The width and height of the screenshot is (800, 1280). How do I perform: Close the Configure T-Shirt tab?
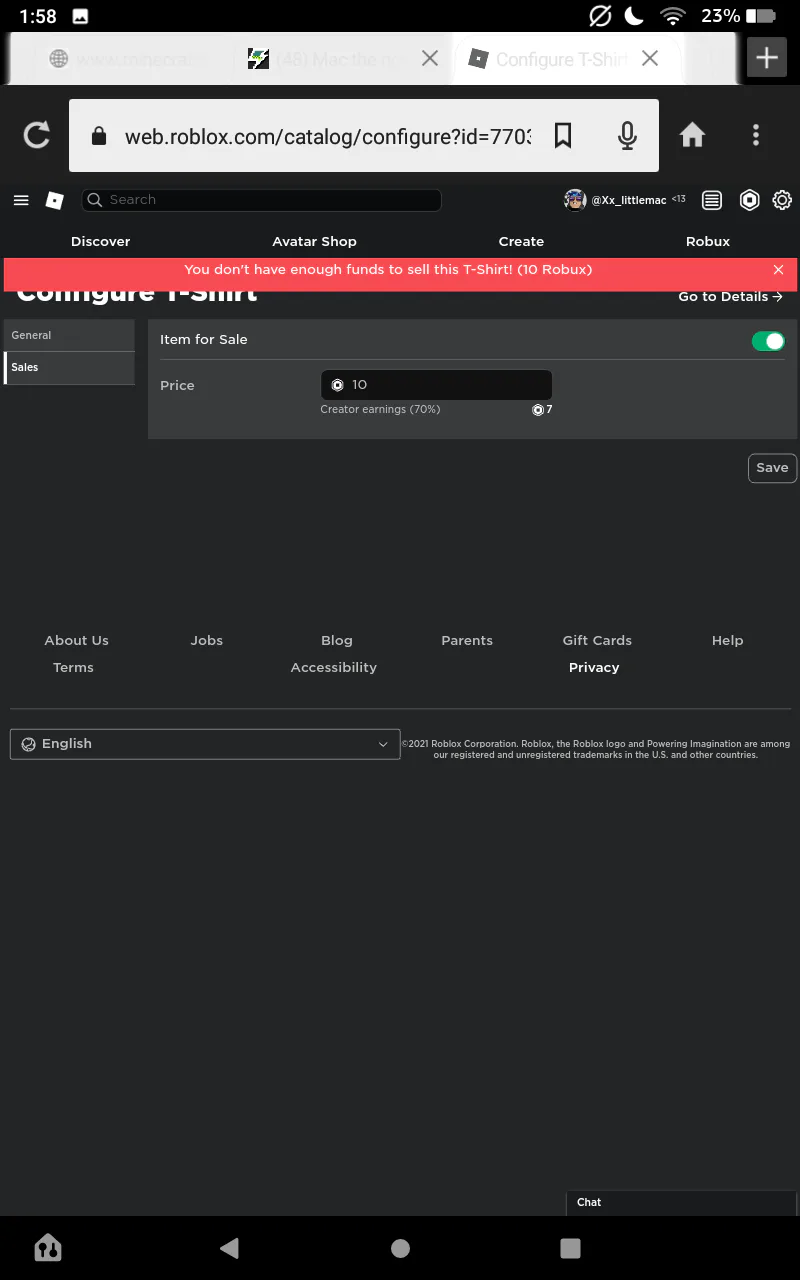click(x=650, y=59)
